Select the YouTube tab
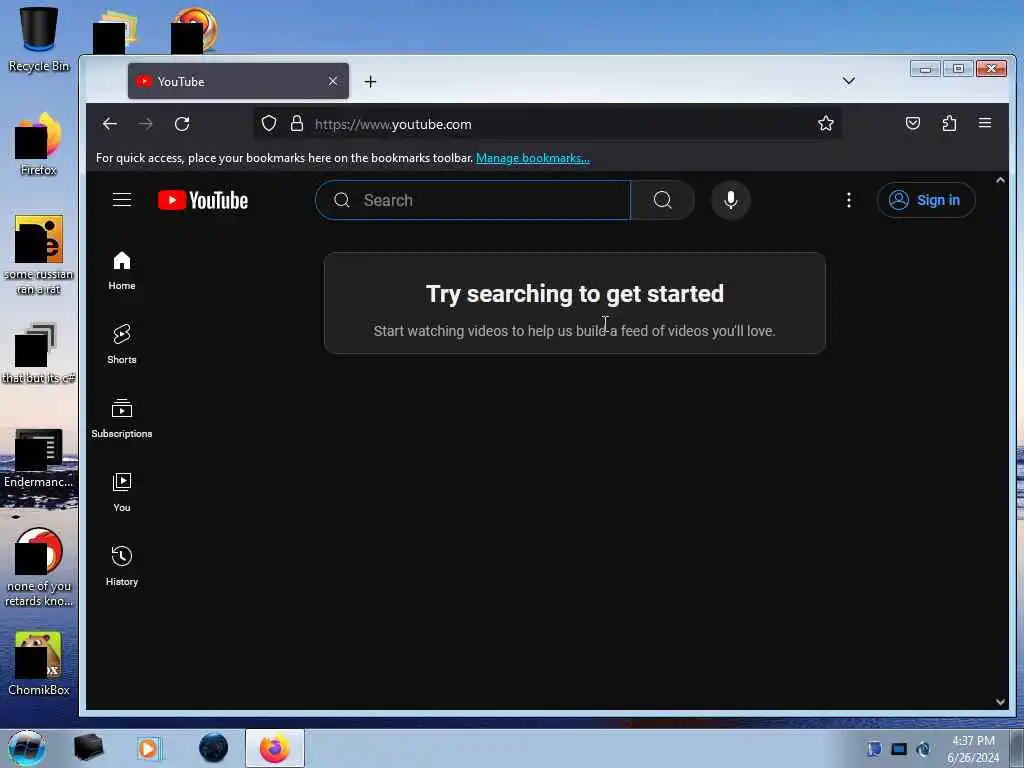This screenshot has width=1024, height=768. pos(238,82)
